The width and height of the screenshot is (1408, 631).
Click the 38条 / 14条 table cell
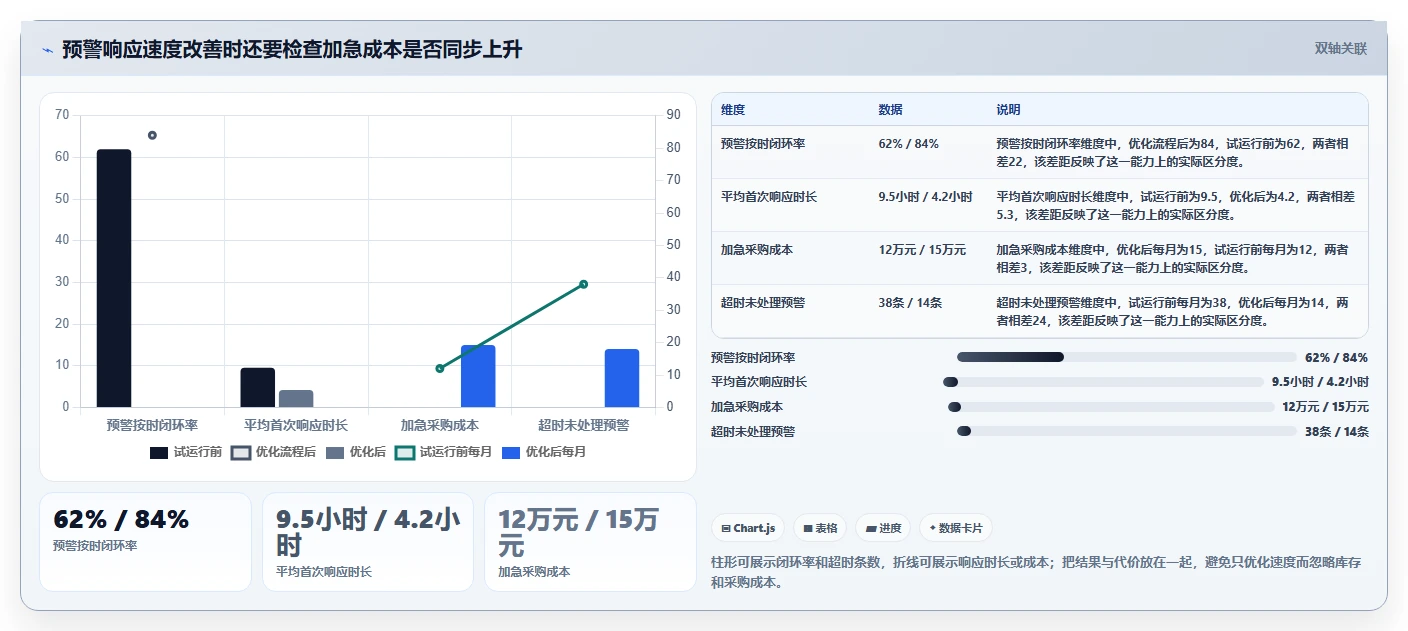point(910,303)
